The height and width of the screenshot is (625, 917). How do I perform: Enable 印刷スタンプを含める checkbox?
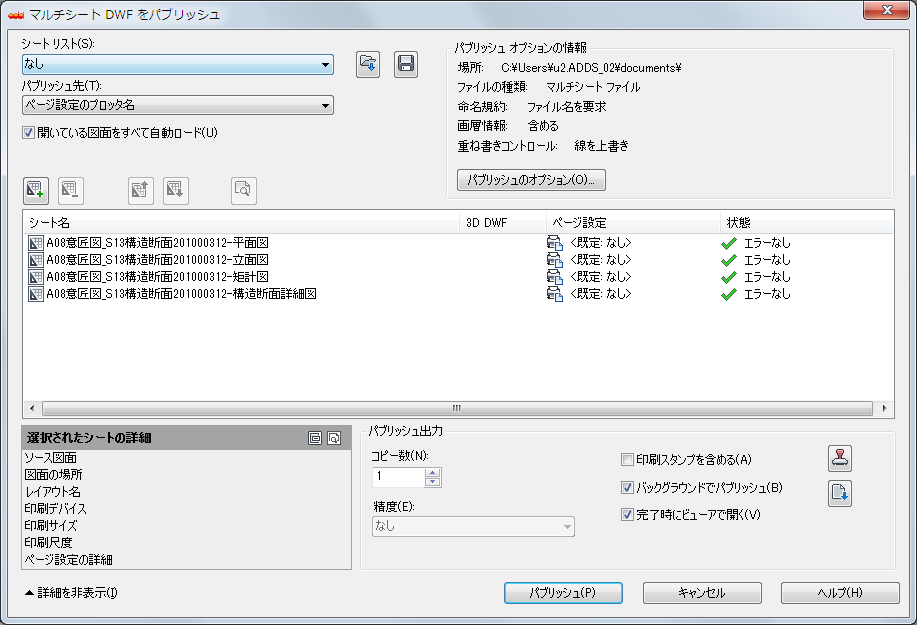627,460
